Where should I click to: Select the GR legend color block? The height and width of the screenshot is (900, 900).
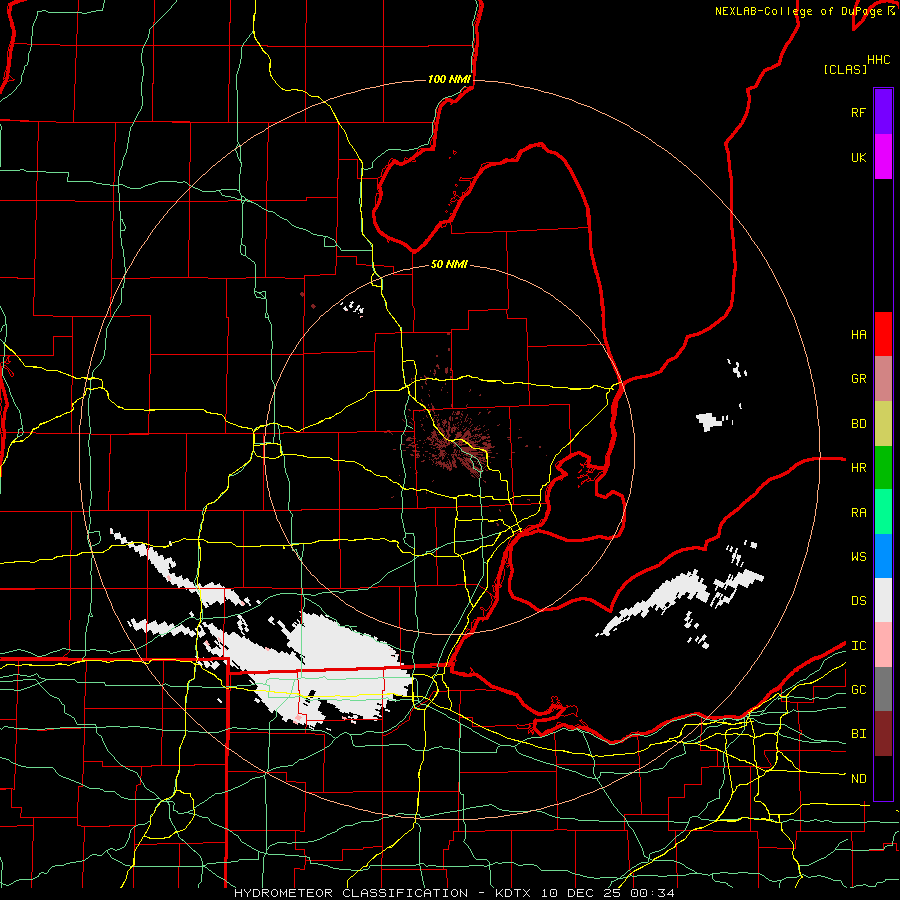pyautogui.click(x=883, y=379)
